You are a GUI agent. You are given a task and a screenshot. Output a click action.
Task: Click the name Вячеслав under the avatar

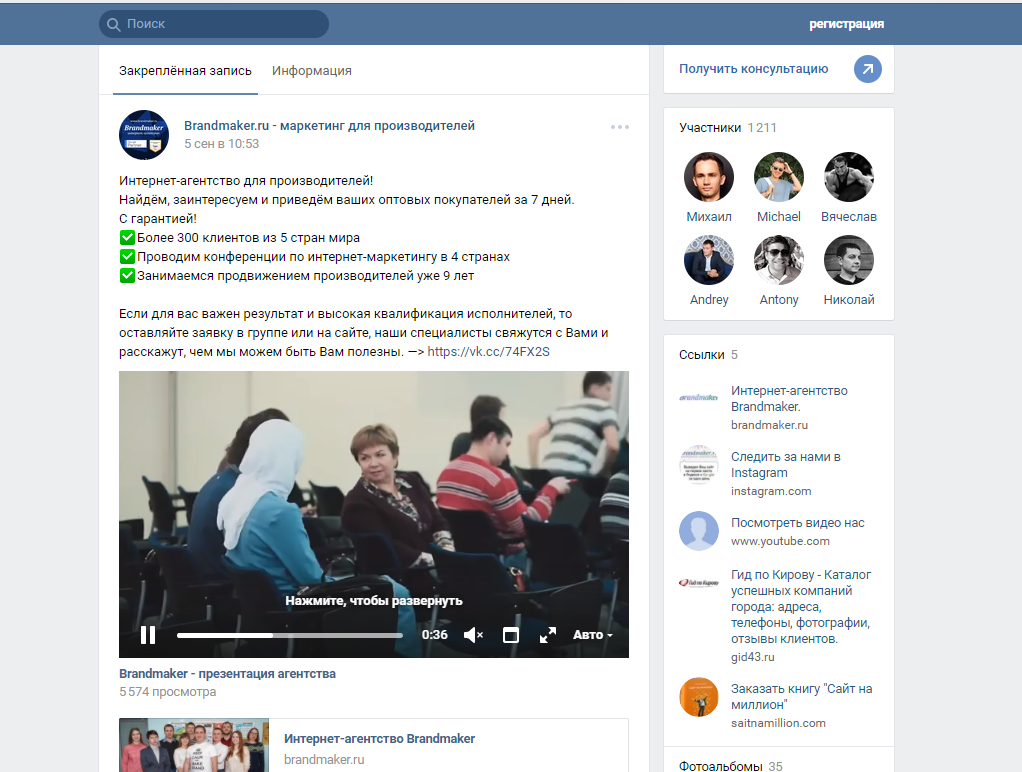(x=849, y=216)
